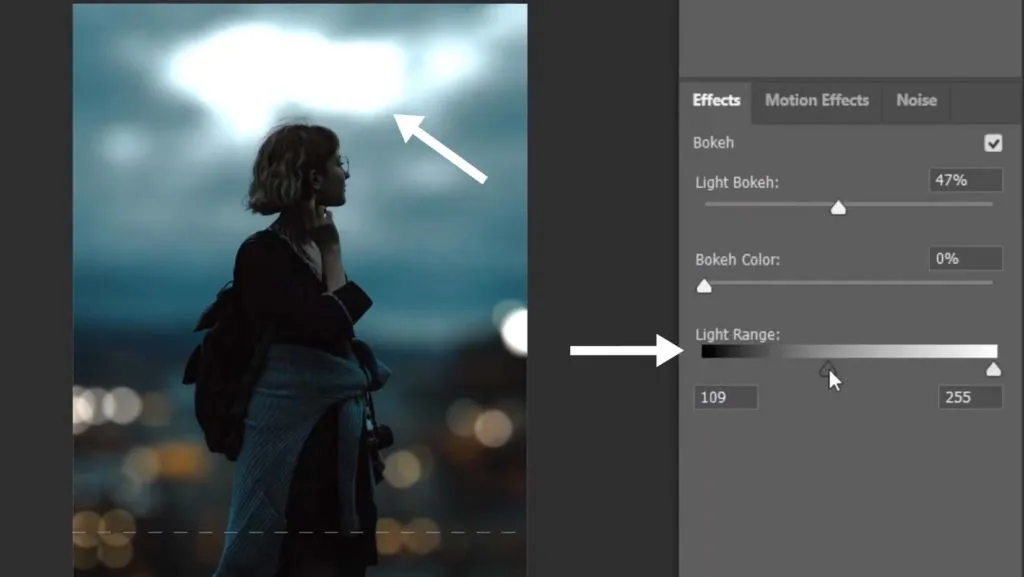Edit the 47% Light Bokeh value field
Image resolution: width=1024 pixels, height=577 pixels.
(964, 179)
